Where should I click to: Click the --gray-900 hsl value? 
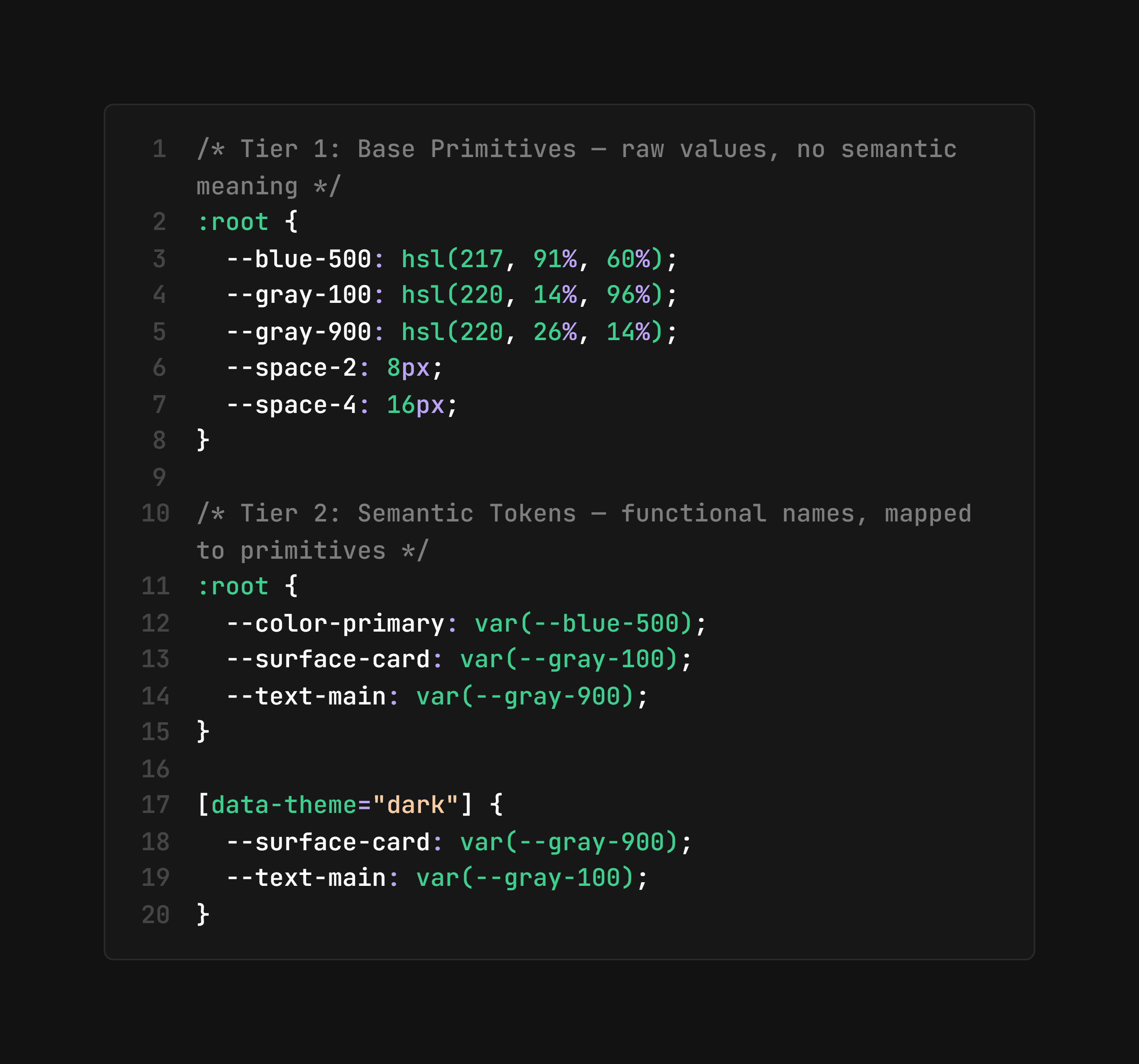tap(532, 332)
